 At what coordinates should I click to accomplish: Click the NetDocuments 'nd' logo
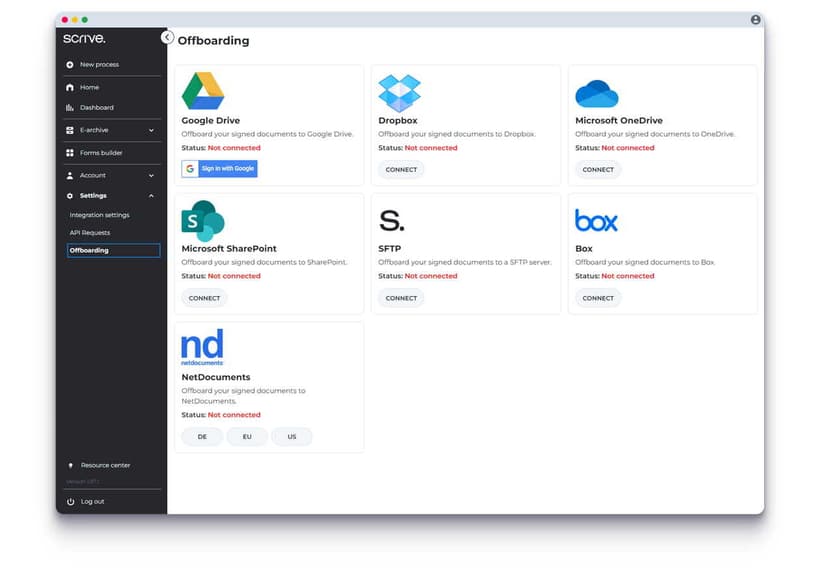coord(202,347)
